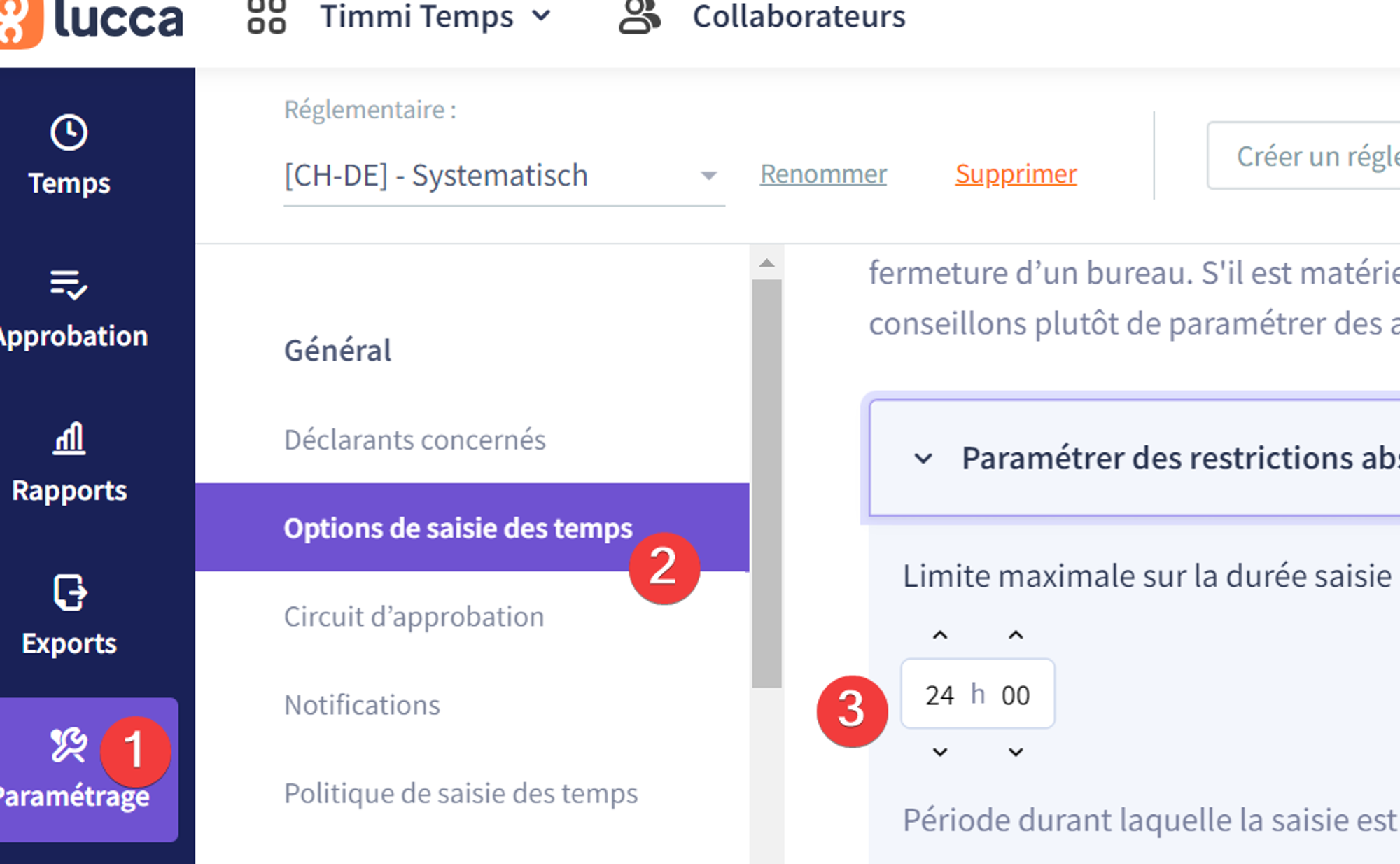
Task: Increase the hours with the up arrow
Action: tap(940, 635)
